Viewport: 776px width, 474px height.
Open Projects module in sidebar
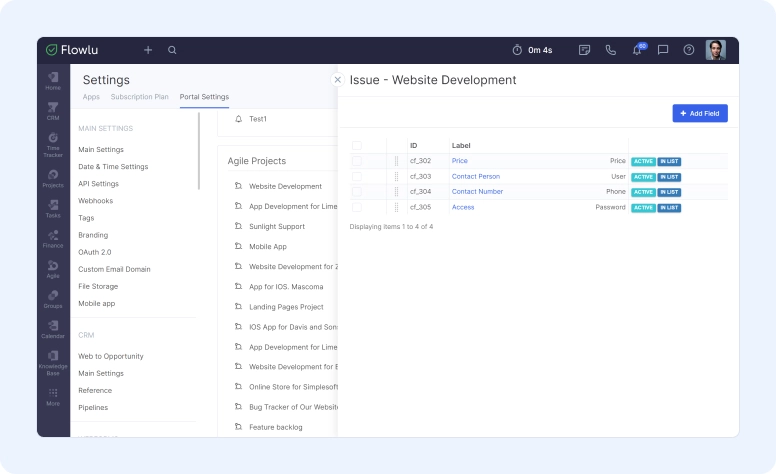[53, 179]
